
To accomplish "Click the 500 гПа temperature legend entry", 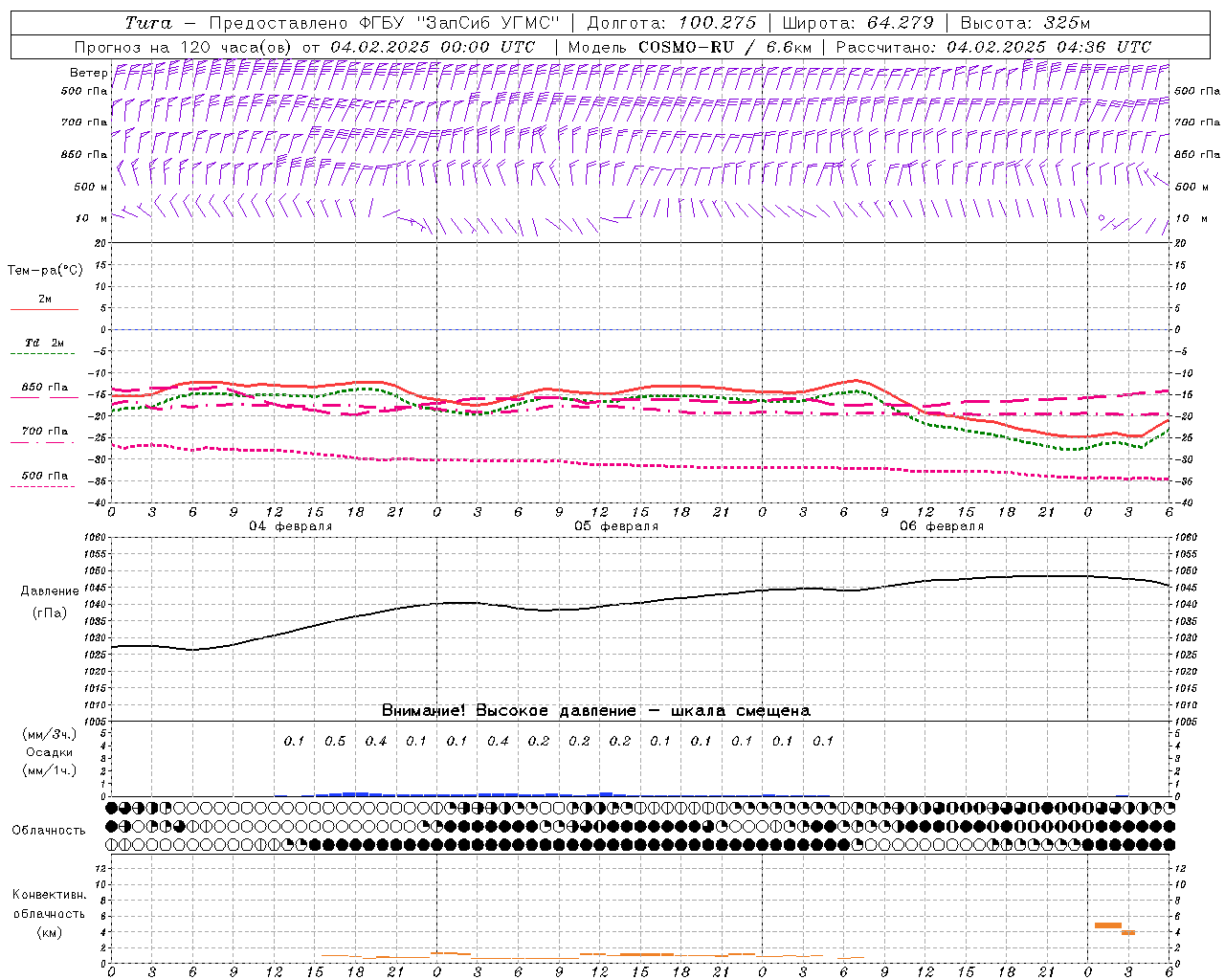I will pyautogui.click(x=45, y=476).
